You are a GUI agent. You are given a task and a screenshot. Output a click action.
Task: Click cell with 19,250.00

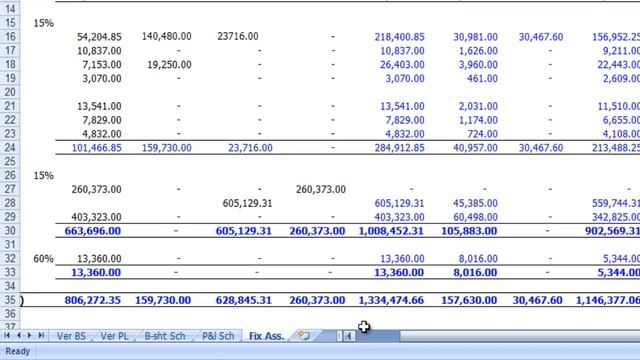(169, 65)
